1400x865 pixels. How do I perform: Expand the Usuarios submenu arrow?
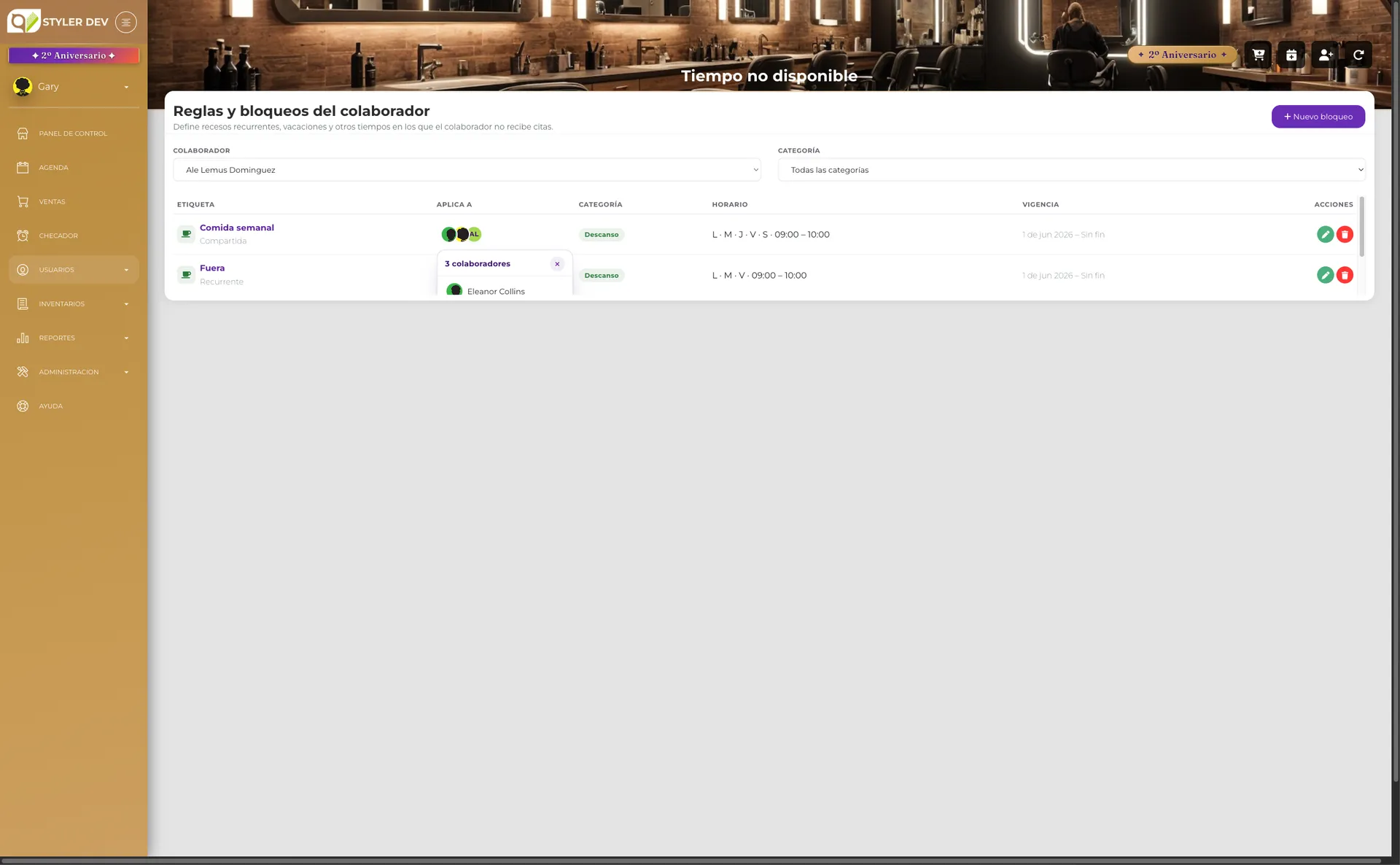pyautogui.click(x=126, y=271)
